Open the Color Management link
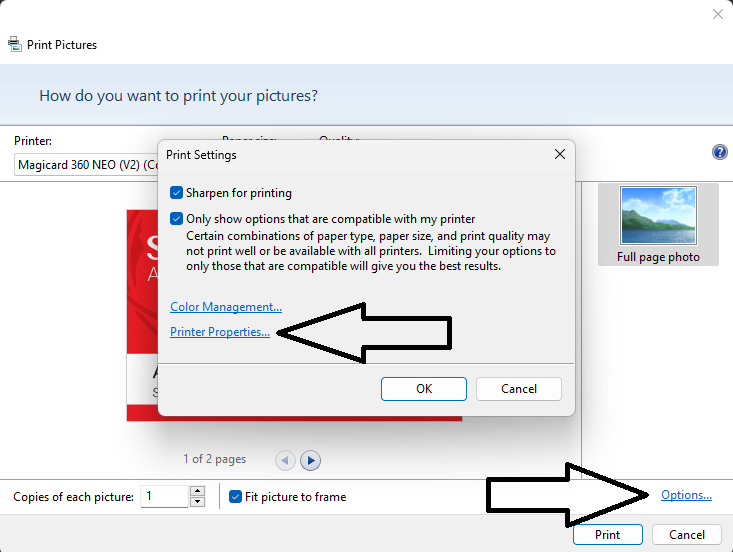 click(226, 307)
